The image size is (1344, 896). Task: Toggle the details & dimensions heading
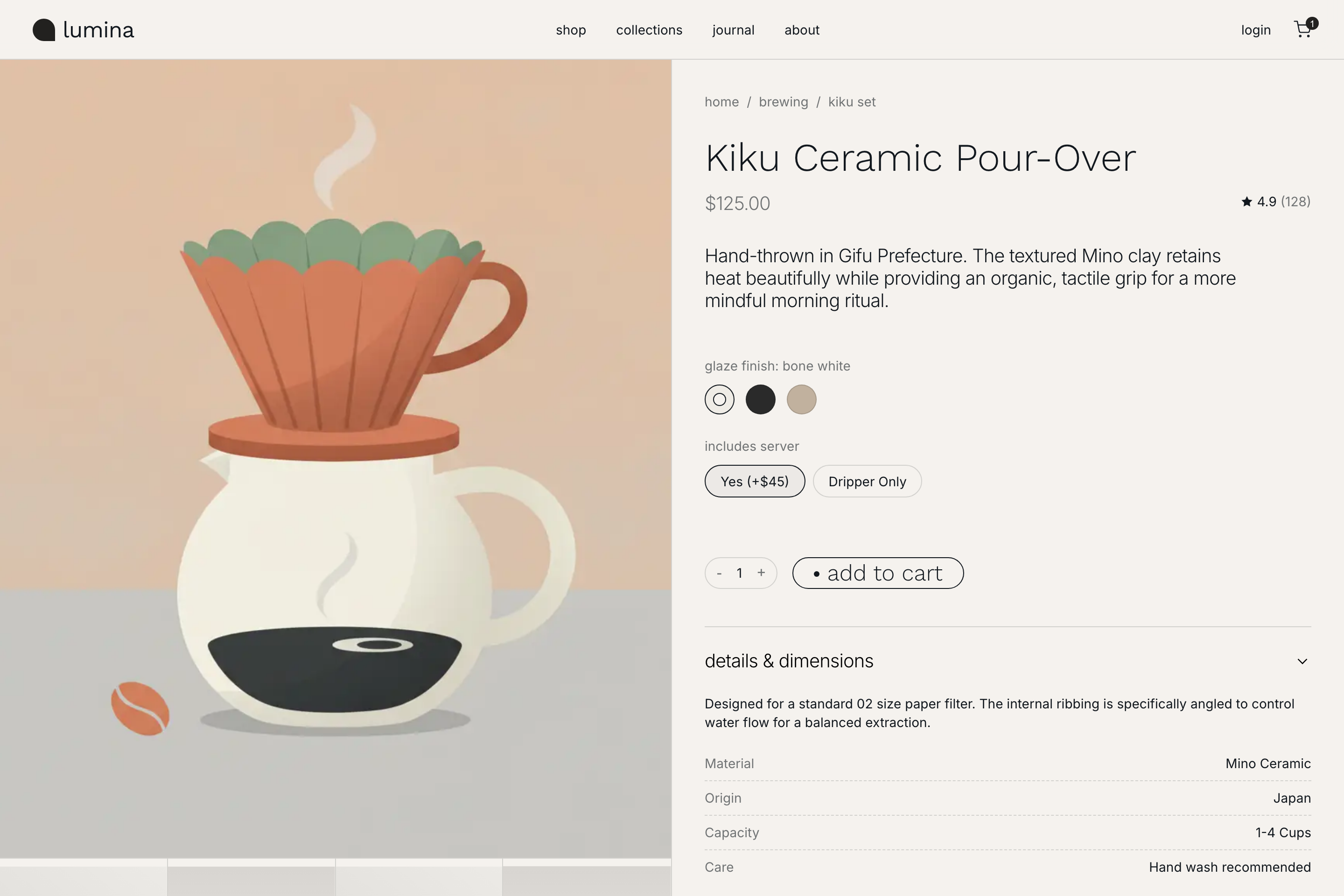click(x=789, y=661)
